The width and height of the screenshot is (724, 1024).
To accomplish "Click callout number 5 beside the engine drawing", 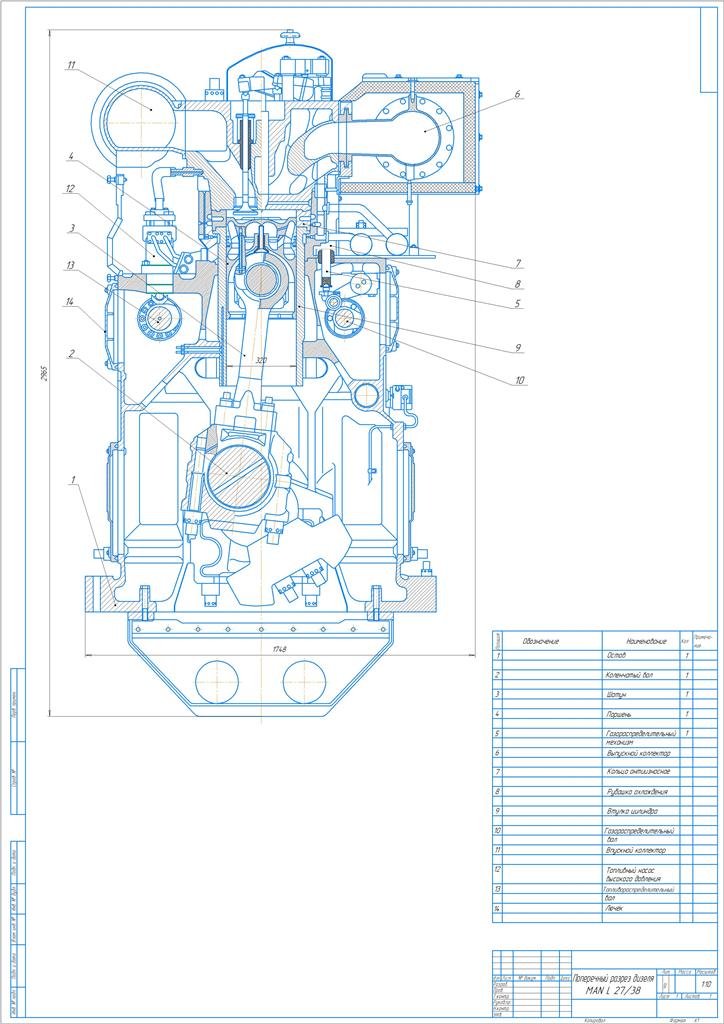I will point(517,303).
